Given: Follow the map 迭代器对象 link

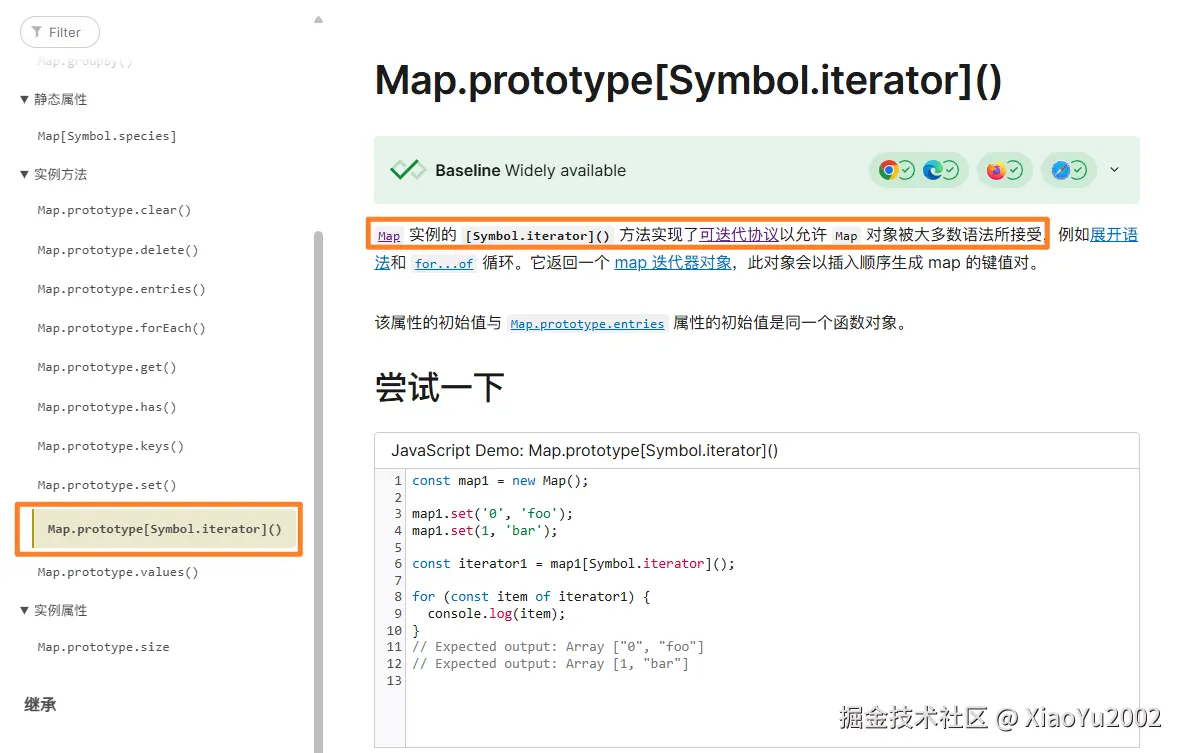Looking at the screenshot, I should pos(673,263).
